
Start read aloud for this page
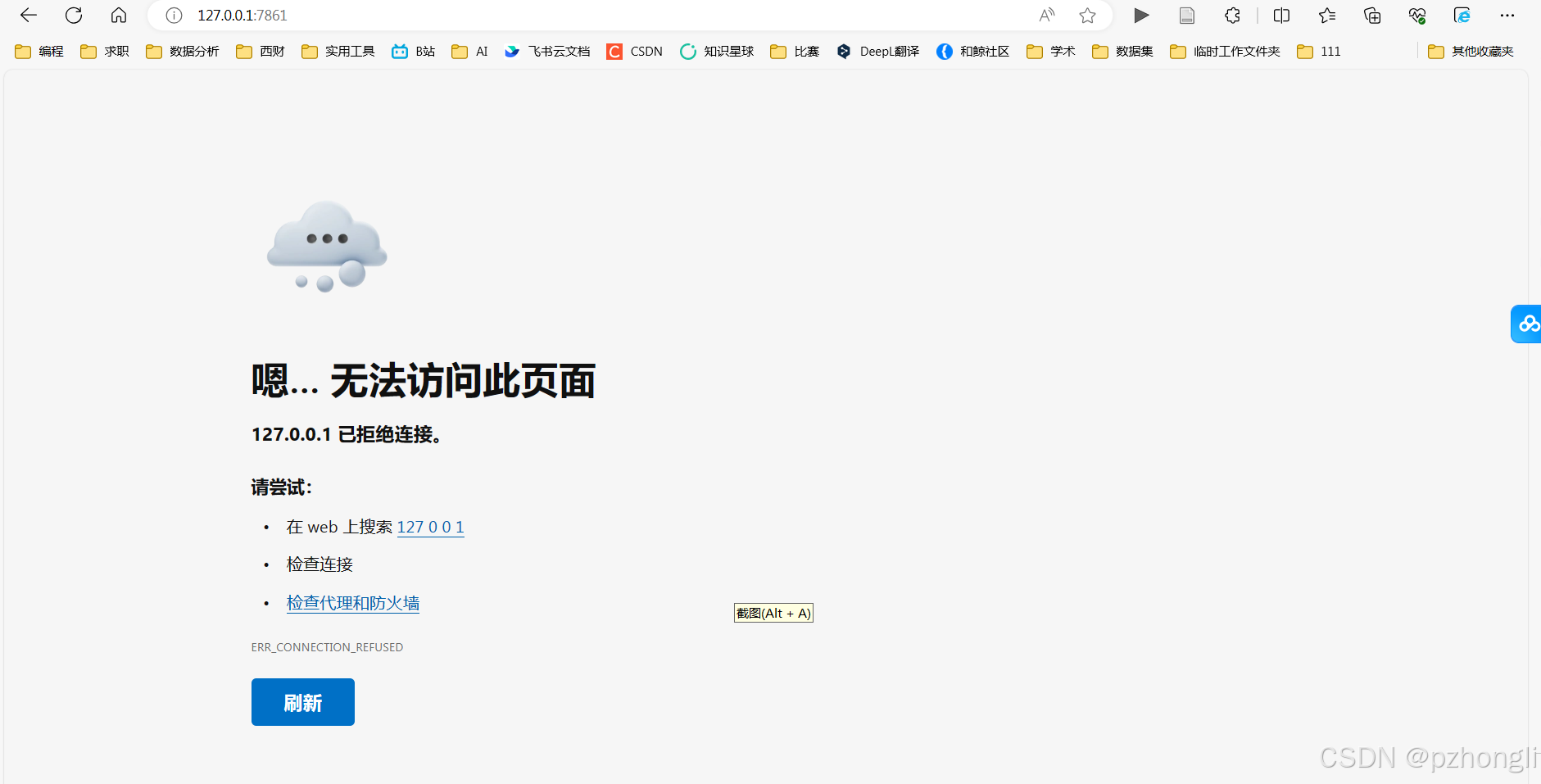1047,15
